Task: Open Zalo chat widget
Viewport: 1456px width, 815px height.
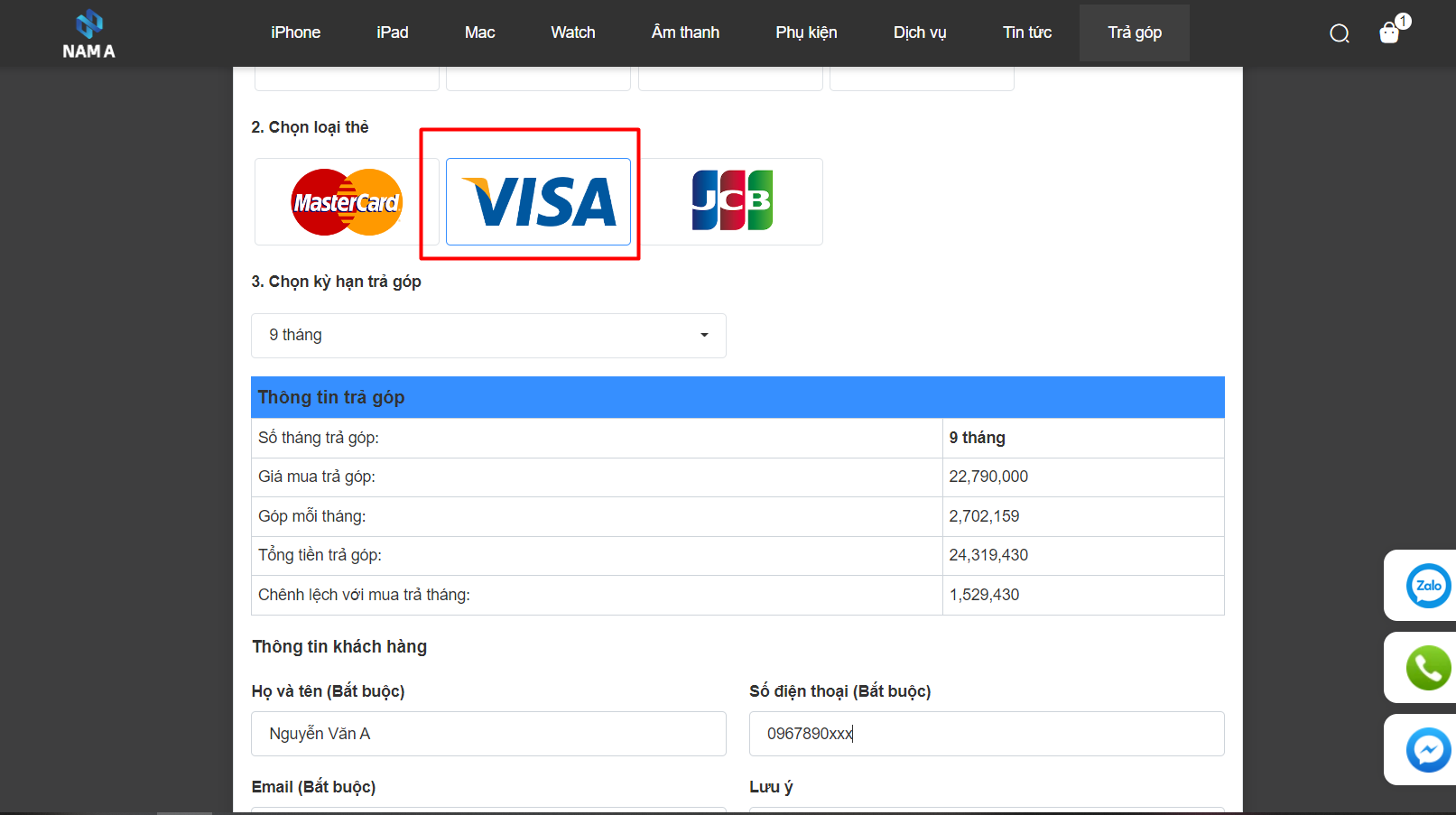Action: pos(1428,586)
